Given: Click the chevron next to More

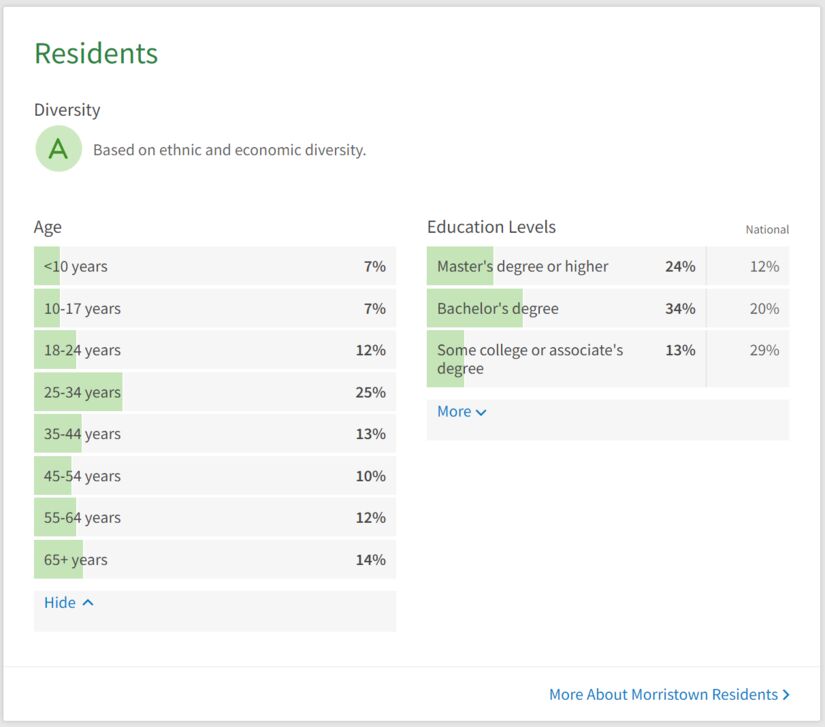Looking at the screenshot, I should pos(482,412).
